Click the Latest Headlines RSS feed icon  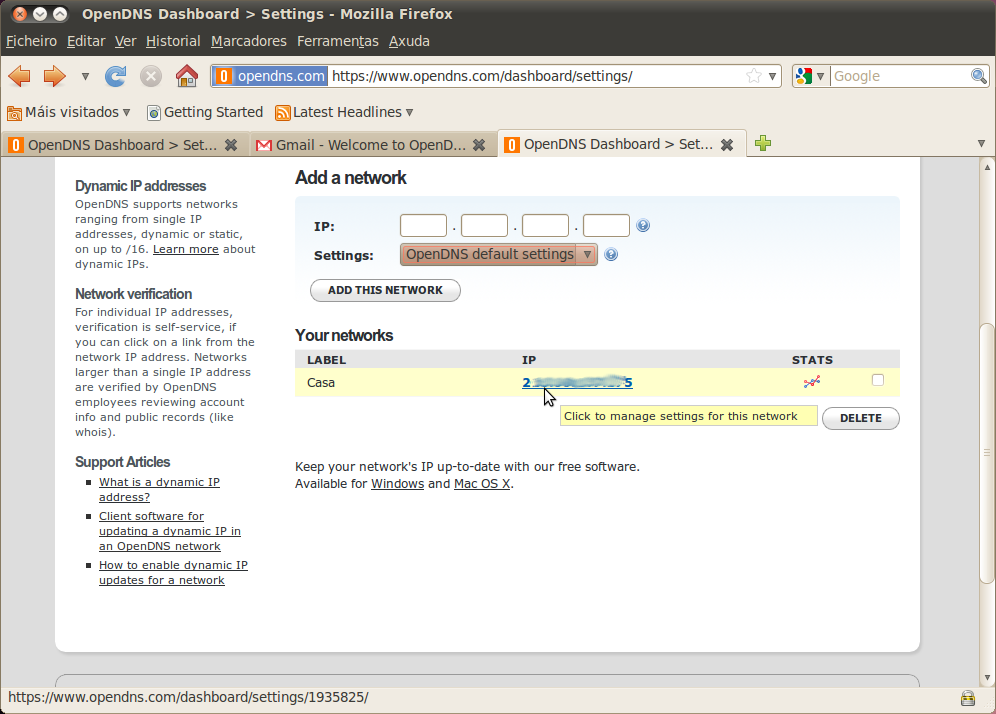[283, 113]
